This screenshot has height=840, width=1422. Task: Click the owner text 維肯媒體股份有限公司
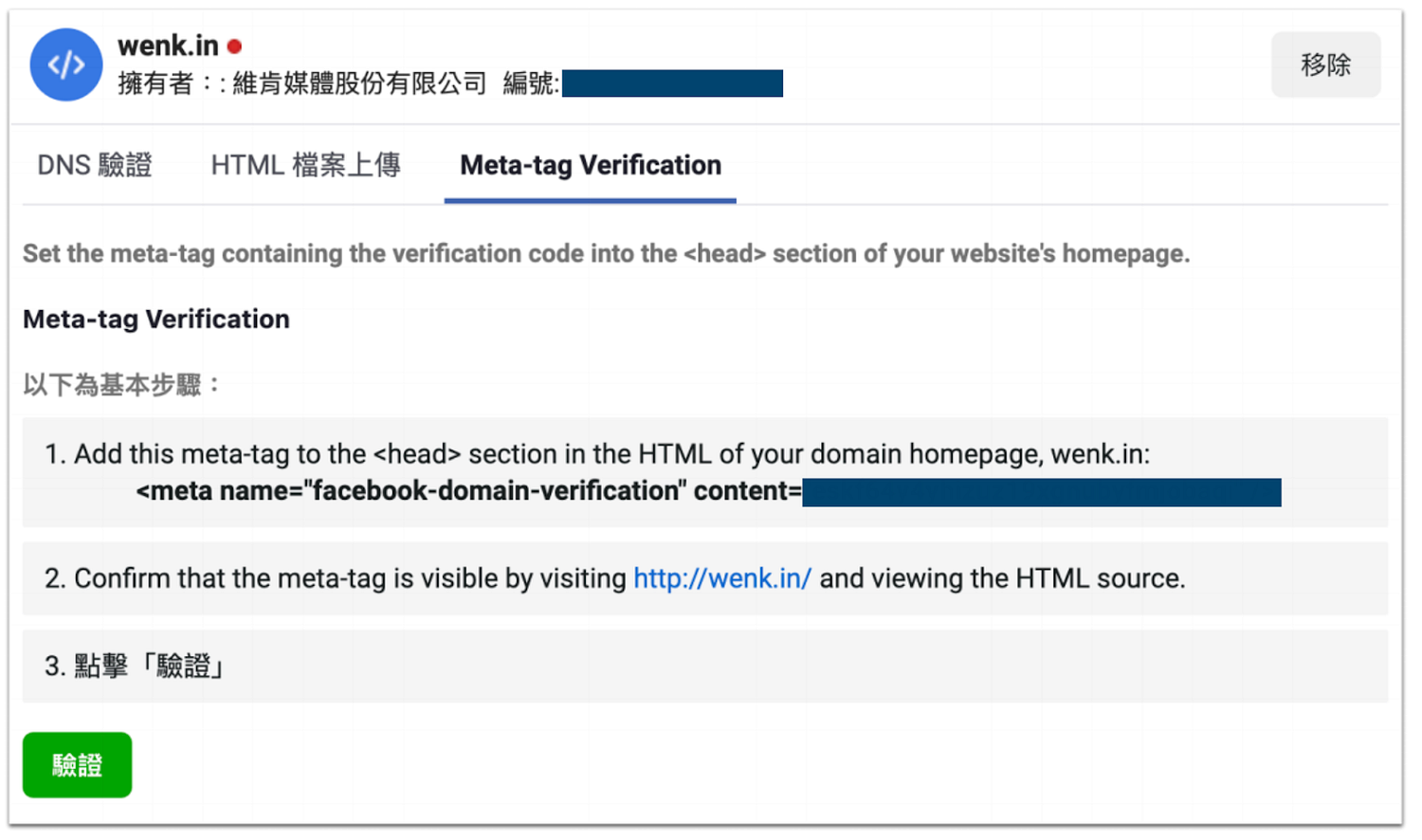click(359, 83)
